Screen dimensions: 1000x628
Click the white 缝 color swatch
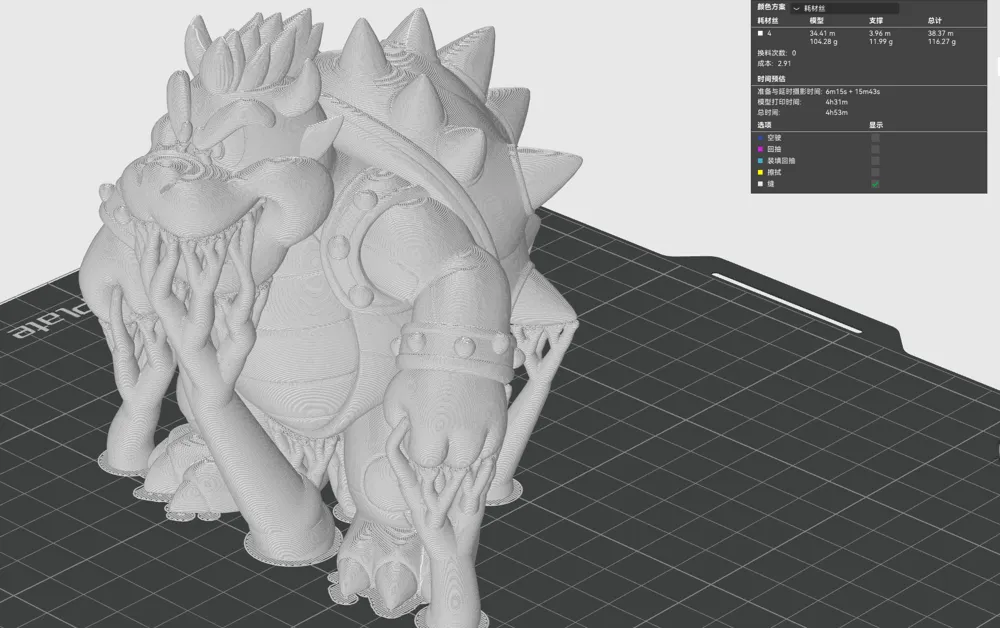click(x=760, y=184)
